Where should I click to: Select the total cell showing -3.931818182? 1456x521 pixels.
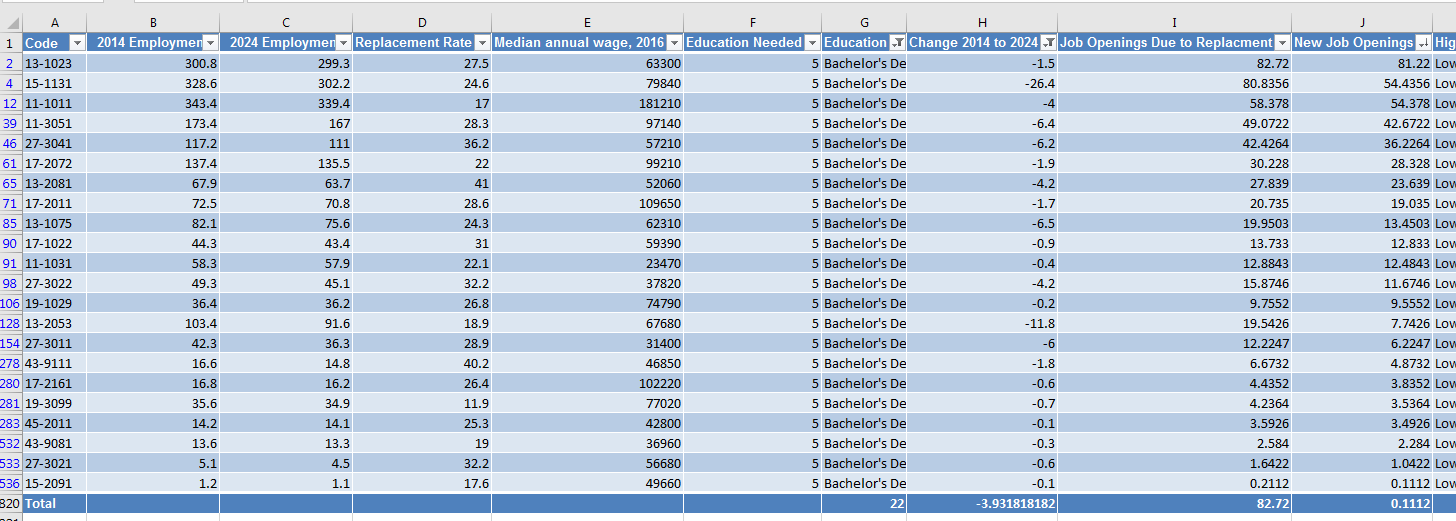pyautogui.click(x=982, y=504)
